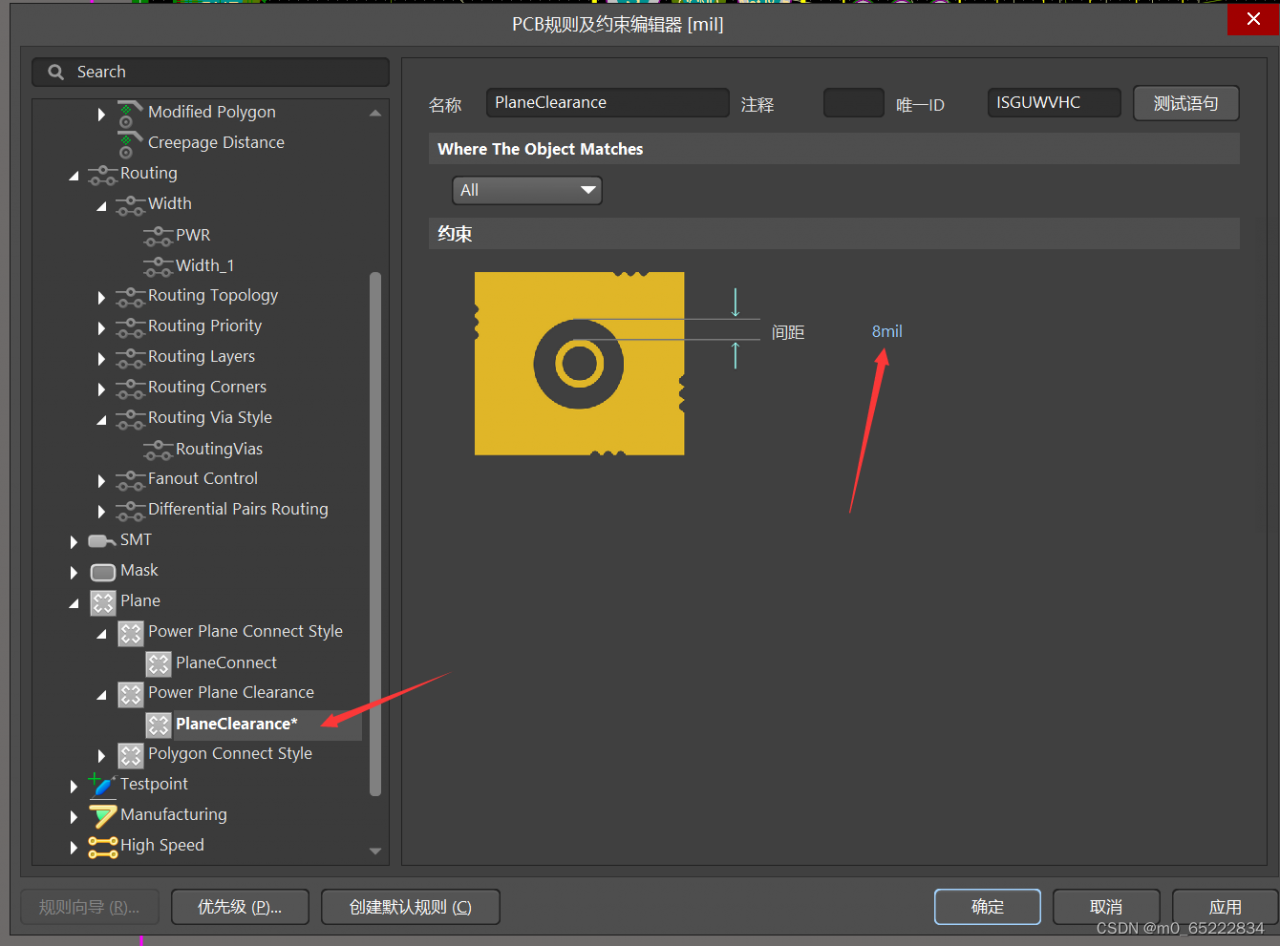The width and height of the screenshot is (1280, 946).
Task: Click the Routing category icon
Action: point(103,174)
